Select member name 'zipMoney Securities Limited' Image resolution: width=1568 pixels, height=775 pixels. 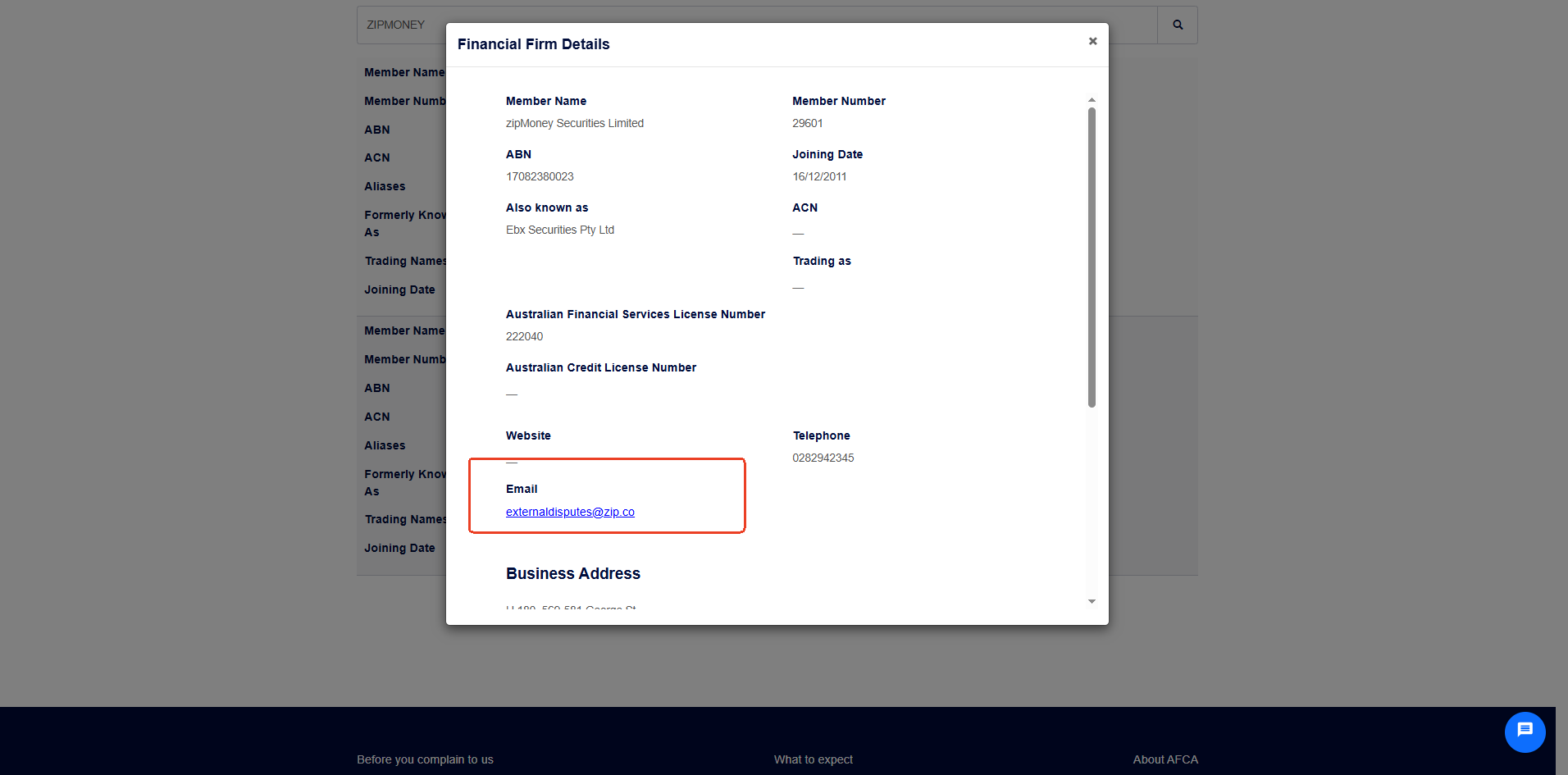pyautogui.click(x=575, y=123)
